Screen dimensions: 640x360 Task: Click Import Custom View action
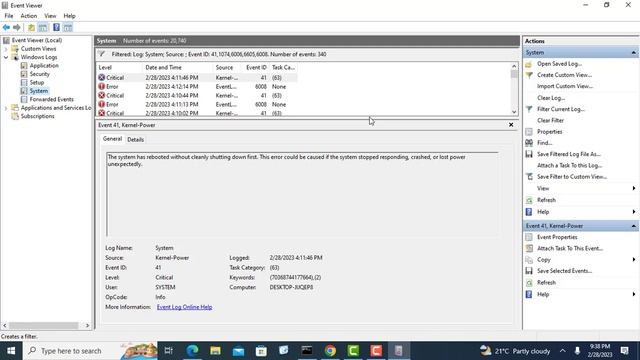[x=565, y=86]
